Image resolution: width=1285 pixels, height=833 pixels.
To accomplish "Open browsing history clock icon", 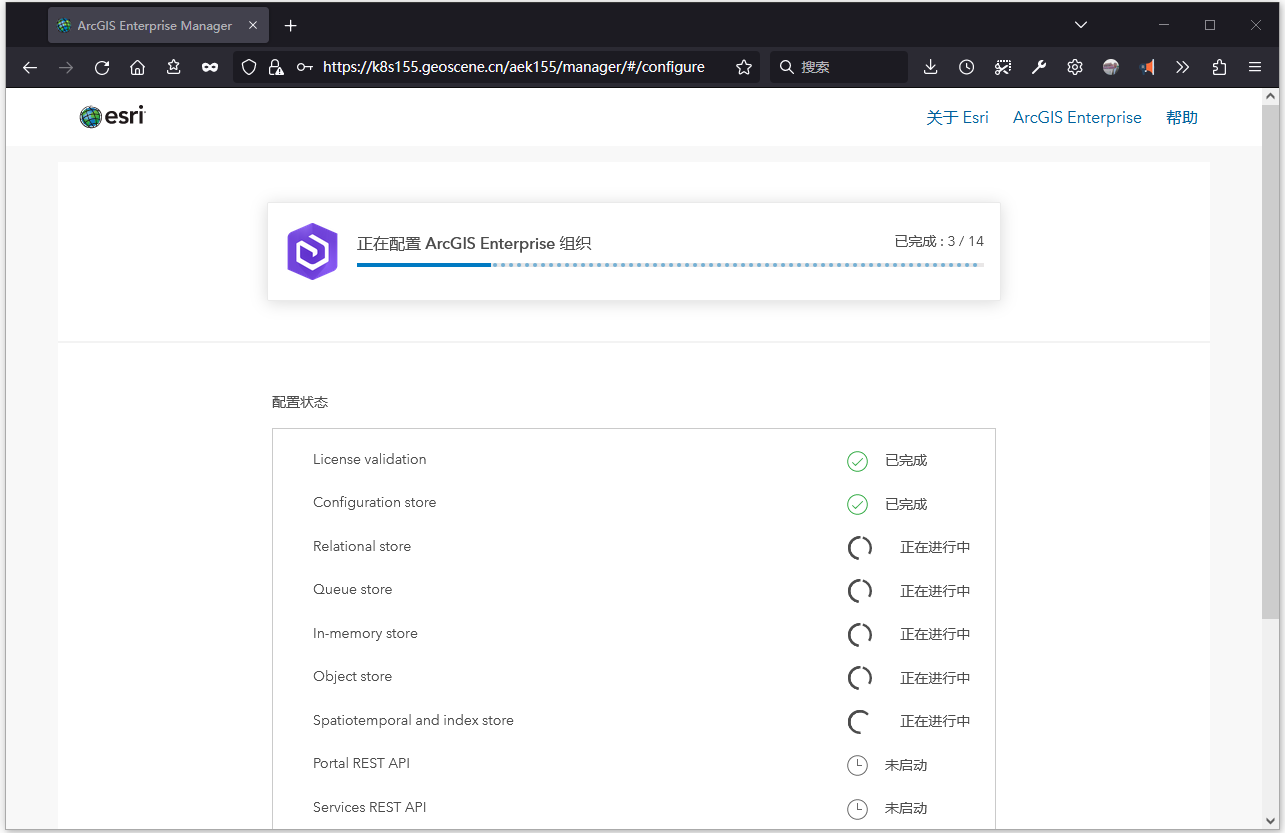I will (x=966, y=67).
